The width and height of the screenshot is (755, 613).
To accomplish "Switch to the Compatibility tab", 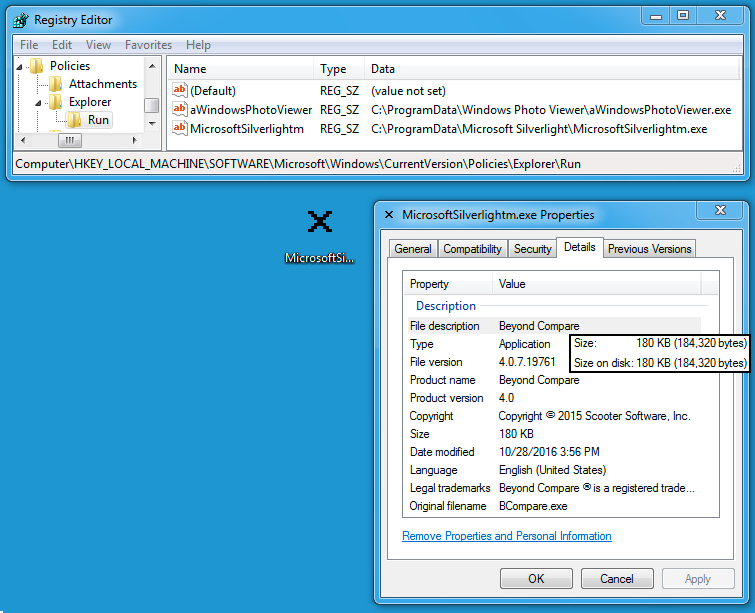I will click(x=472, y=249).
